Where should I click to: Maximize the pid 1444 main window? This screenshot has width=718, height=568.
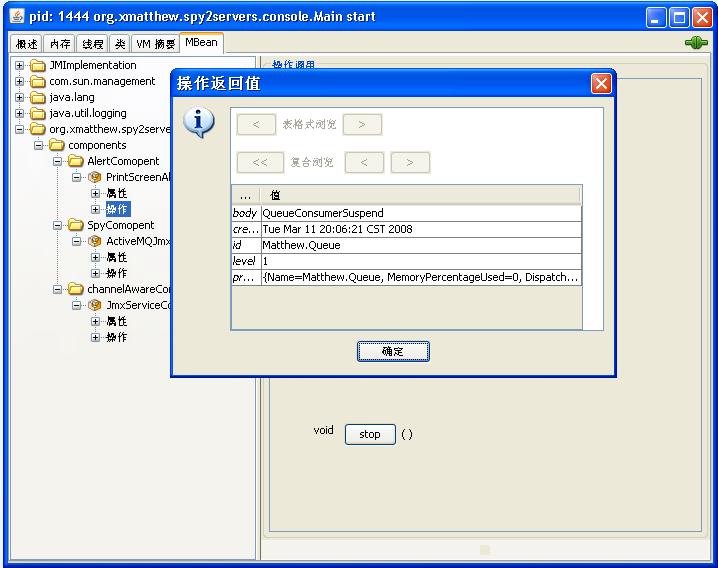[679, 18]
